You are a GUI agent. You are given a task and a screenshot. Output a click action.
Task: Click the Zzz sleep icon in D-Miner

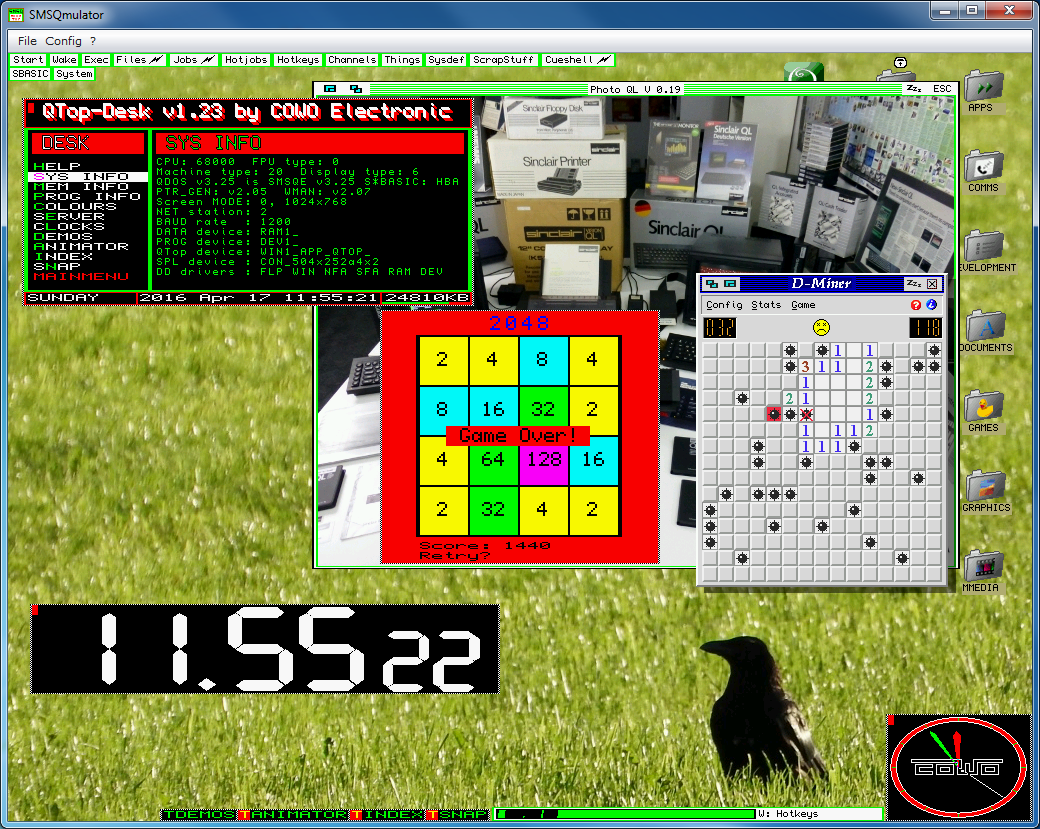click(914, 284)
